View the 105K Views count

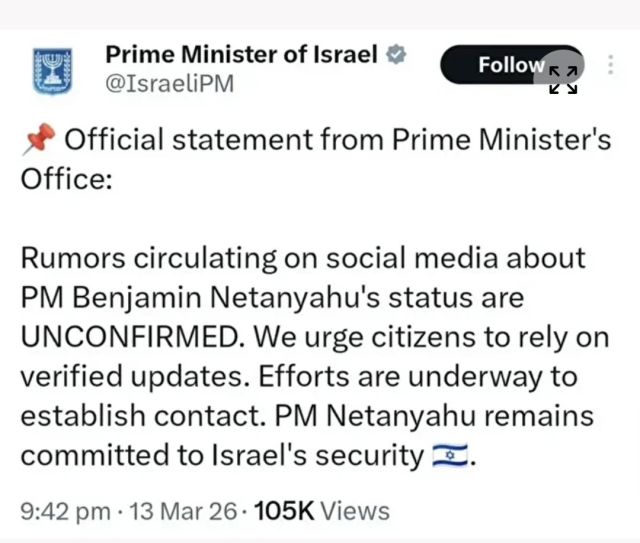(x=322, y=512)
